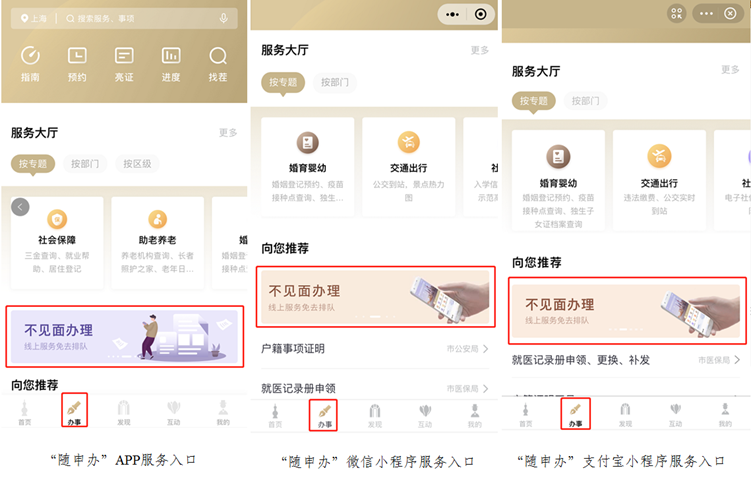The width and height of the screenshot is (751, 478).
Task: Switch to 办事 tab in APP bottom bar
Action: point(74,410)
